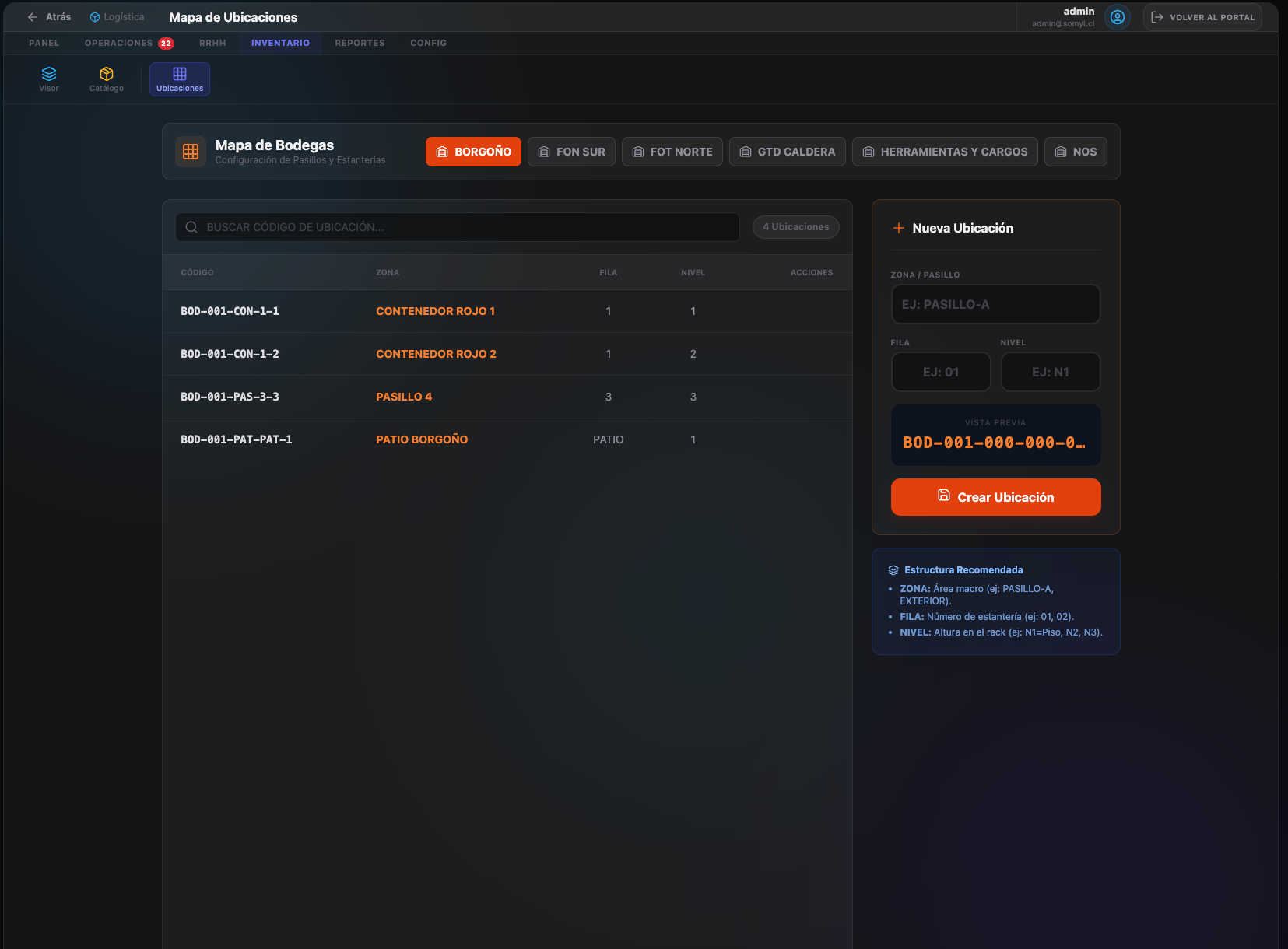Click the Mapa de Ubicaciones page title
1288x949 pixels.
tap(233, 17)
